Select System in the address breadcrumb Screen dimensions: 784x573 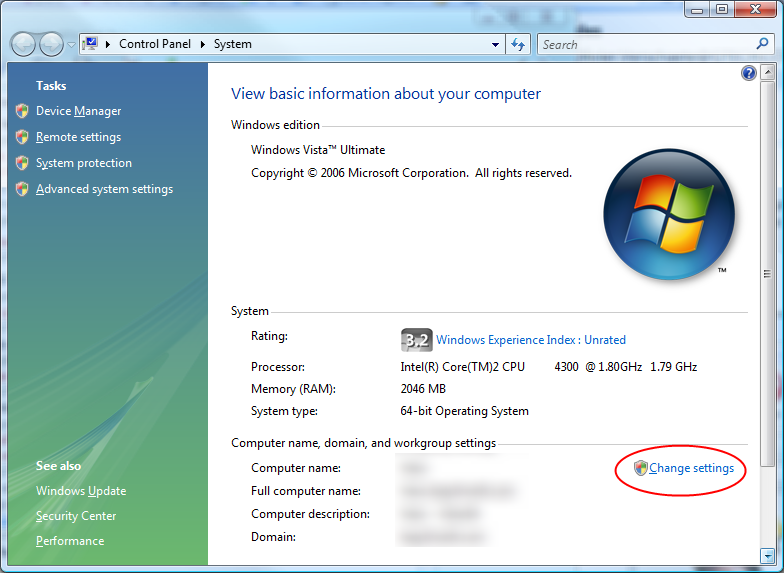[232, 44]
